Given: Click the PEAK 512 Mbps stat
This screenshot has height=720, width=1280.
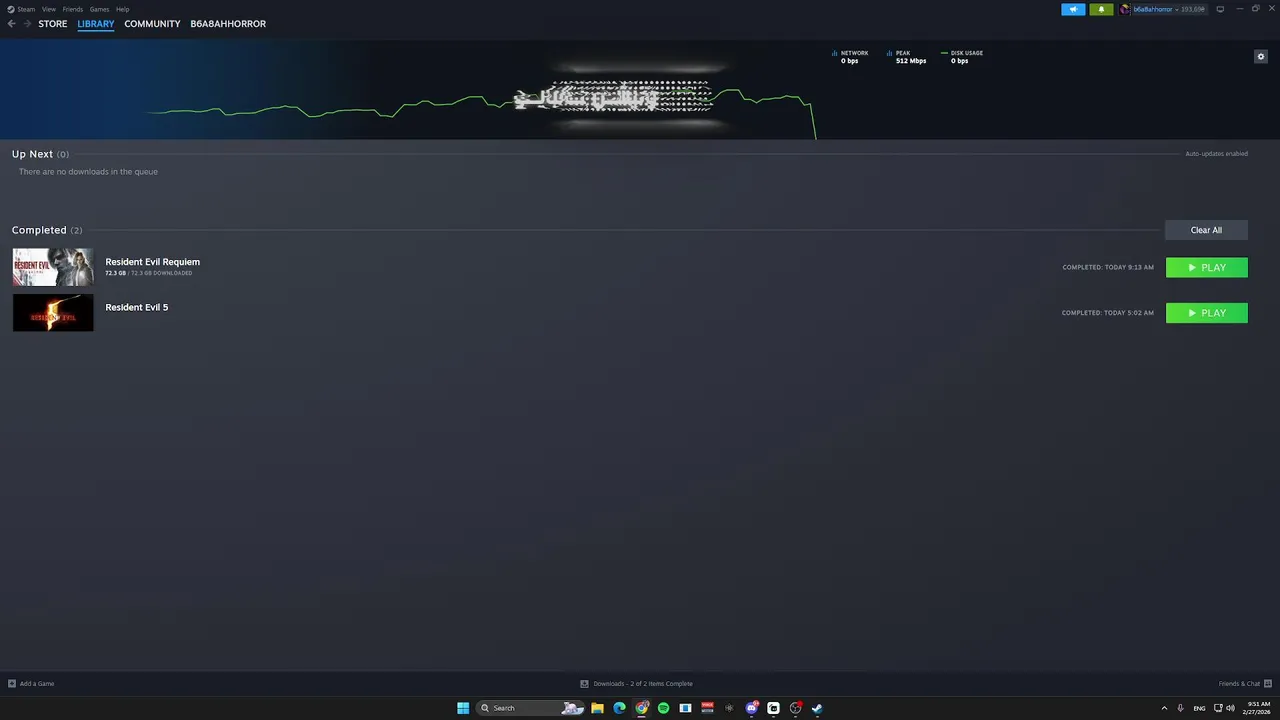Looking at the screenshot, I should coord(907,57).
